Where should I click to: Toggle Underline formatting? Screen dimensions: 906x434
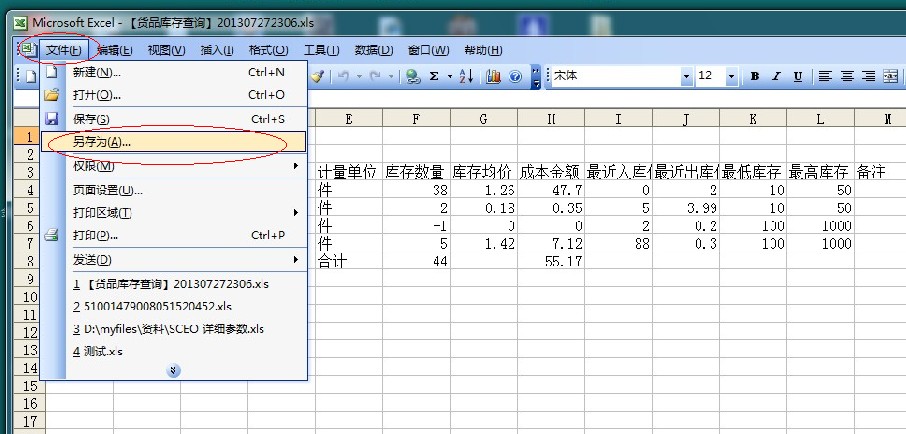coord(797,76)
